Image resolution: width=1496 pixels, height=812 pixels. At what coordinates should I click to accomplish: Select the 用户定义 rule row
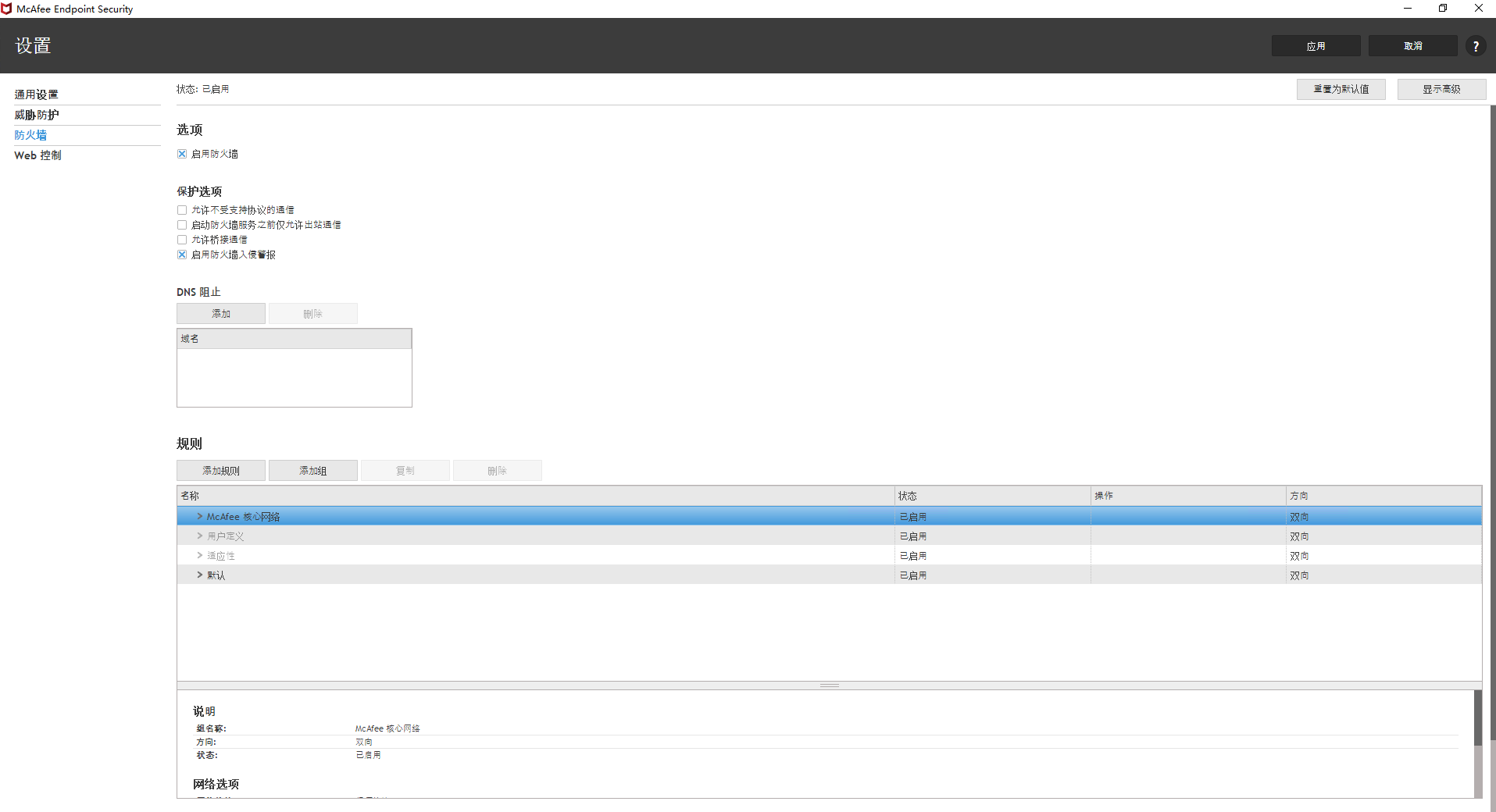pos(829,536)
